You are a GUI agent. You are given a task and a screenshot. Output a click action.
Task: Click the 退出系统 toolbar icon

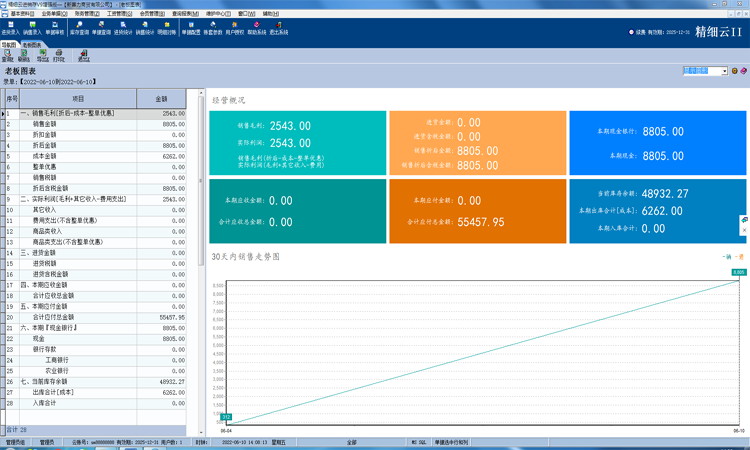tap(279, 28)
